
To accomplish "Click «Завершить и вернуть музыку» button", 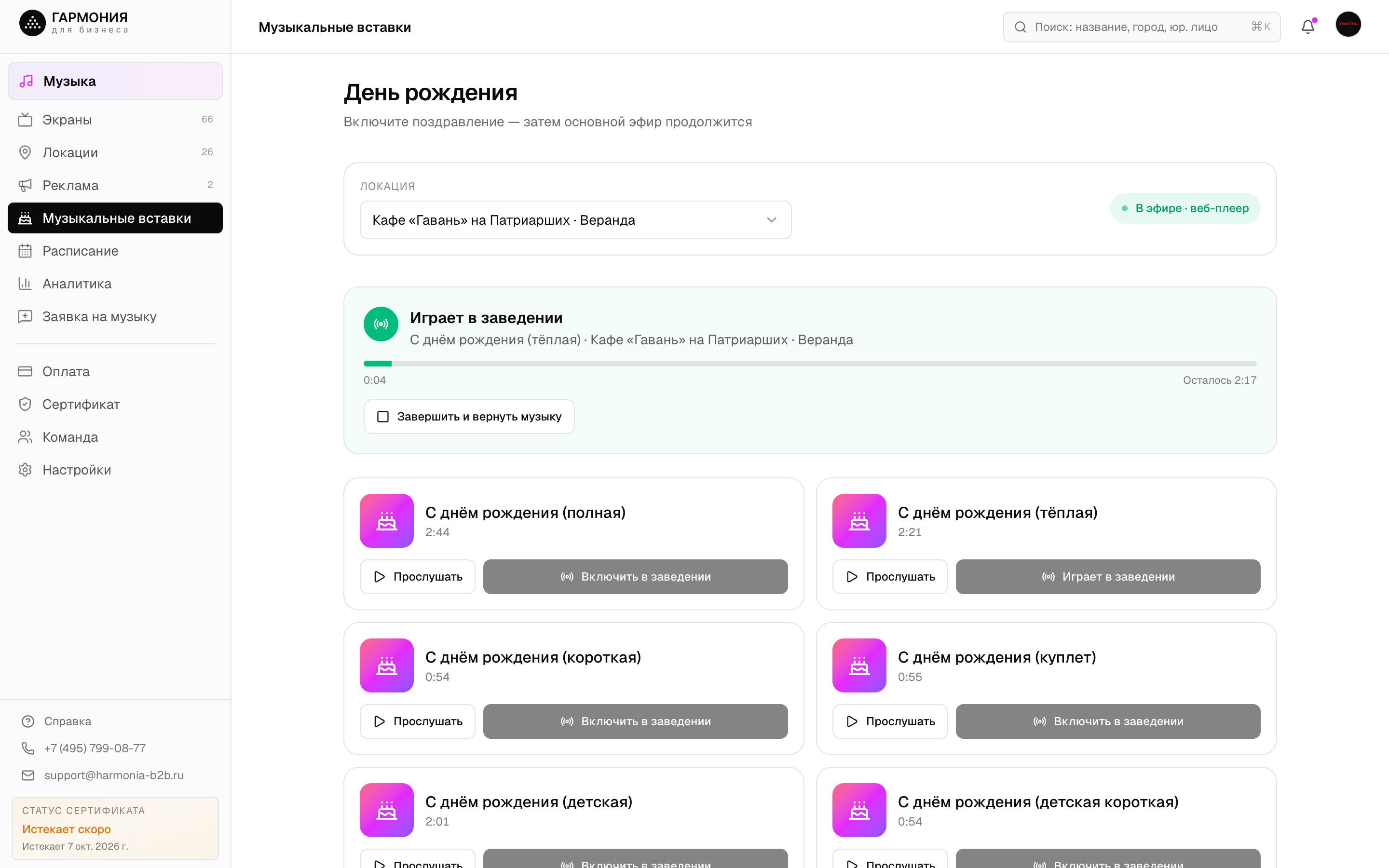I will 469,417.
